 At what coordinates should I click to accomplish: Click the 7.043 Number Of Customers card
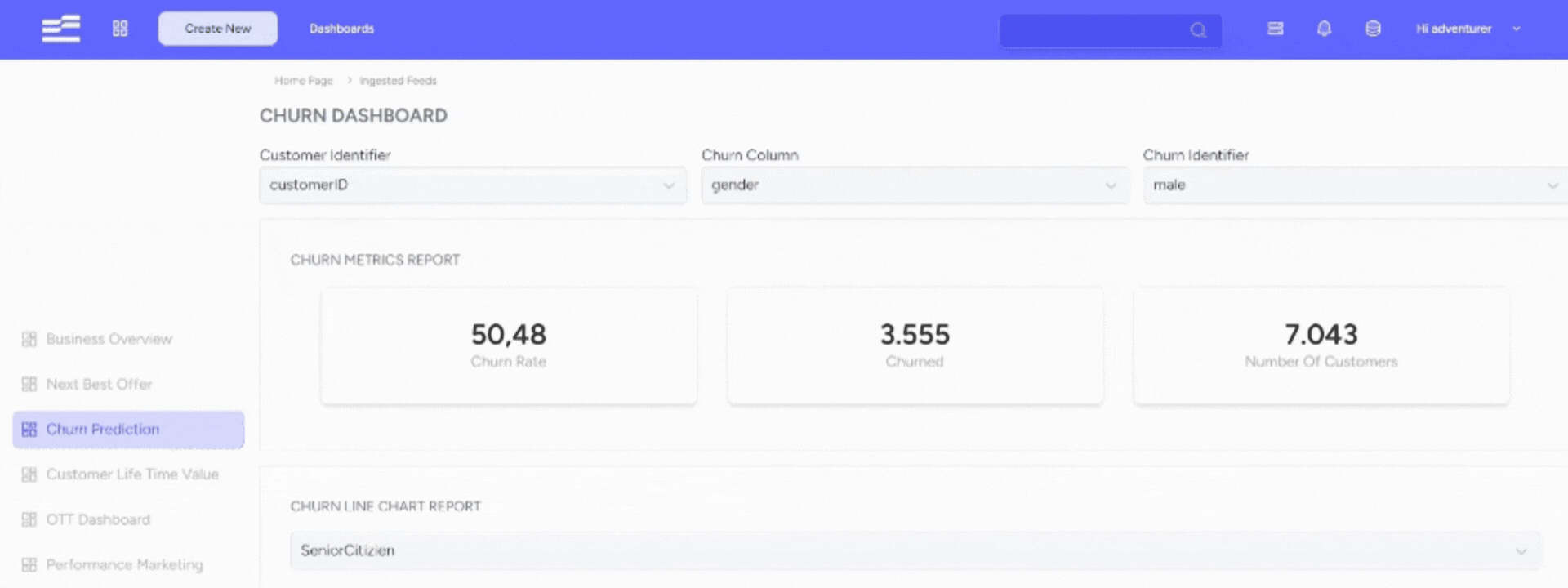[x=1321, y=346]
